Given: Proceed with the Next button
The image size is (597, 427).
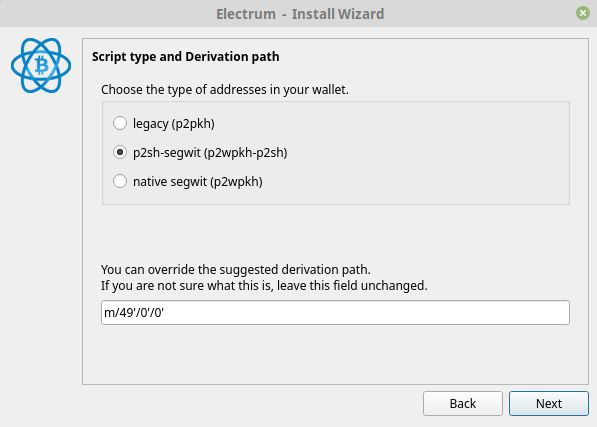Looking at the screenshot, I should 549,403.
